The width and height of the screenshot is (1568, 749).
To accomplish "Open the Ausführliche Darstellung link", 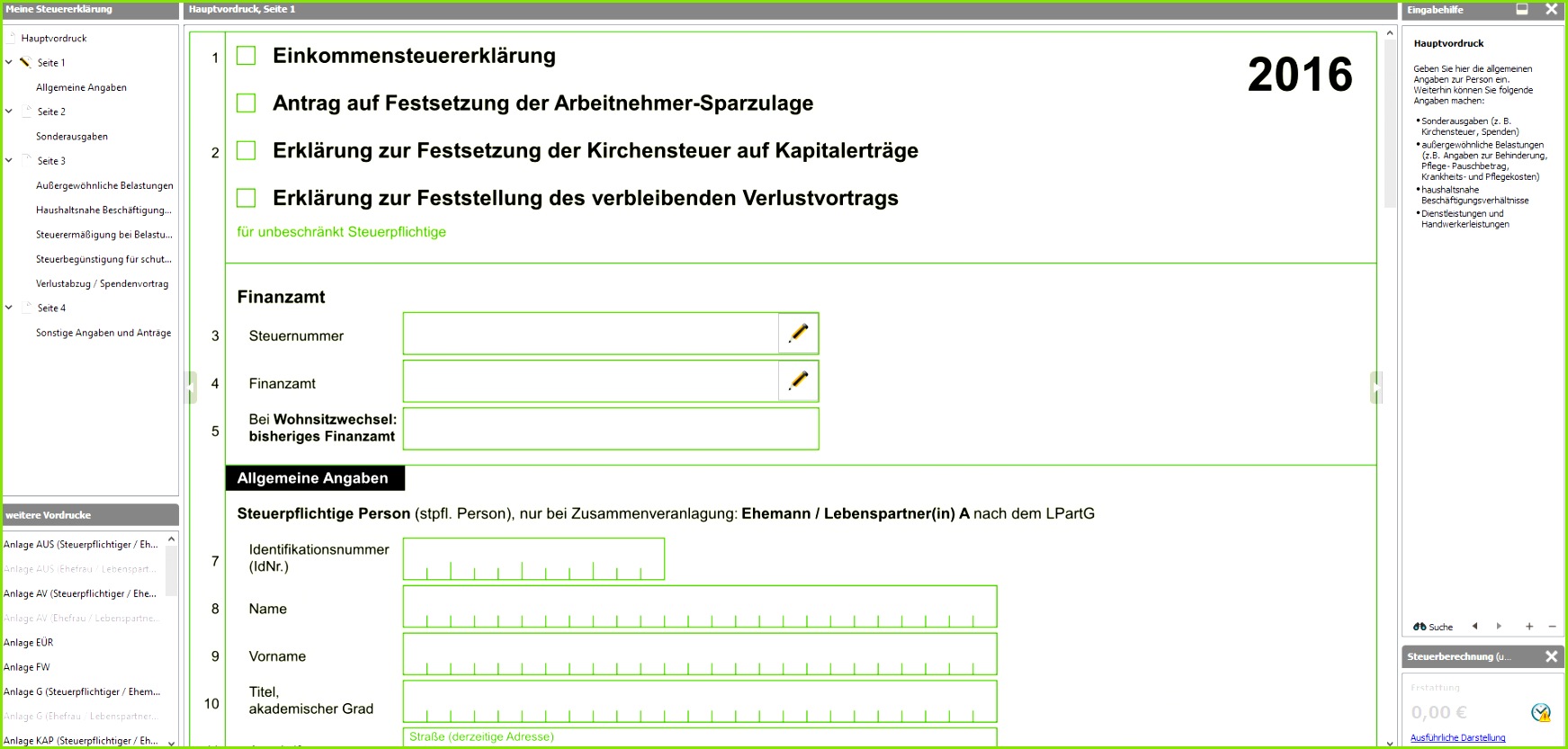I will tap(1457, 738).
